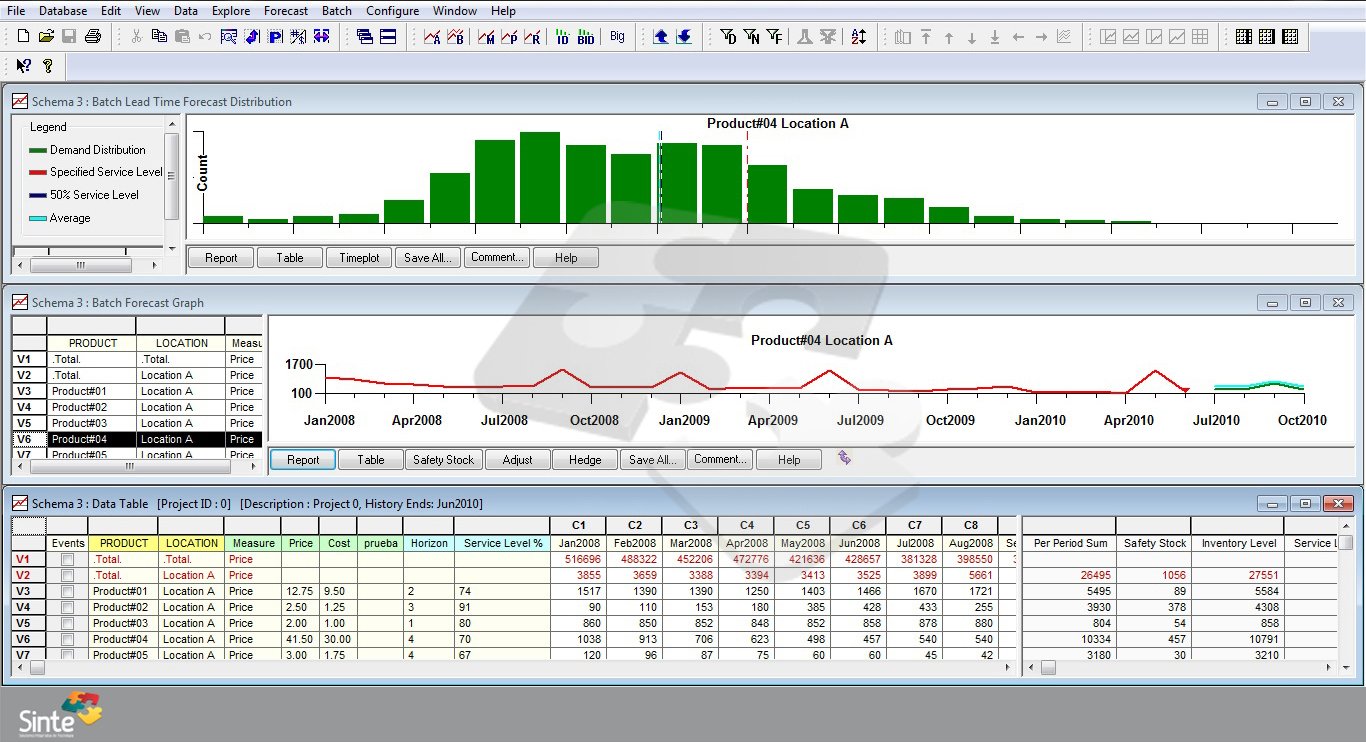Click the Hedge button
This screenshot has height=742, width=1366.
(x=585, y=460)
